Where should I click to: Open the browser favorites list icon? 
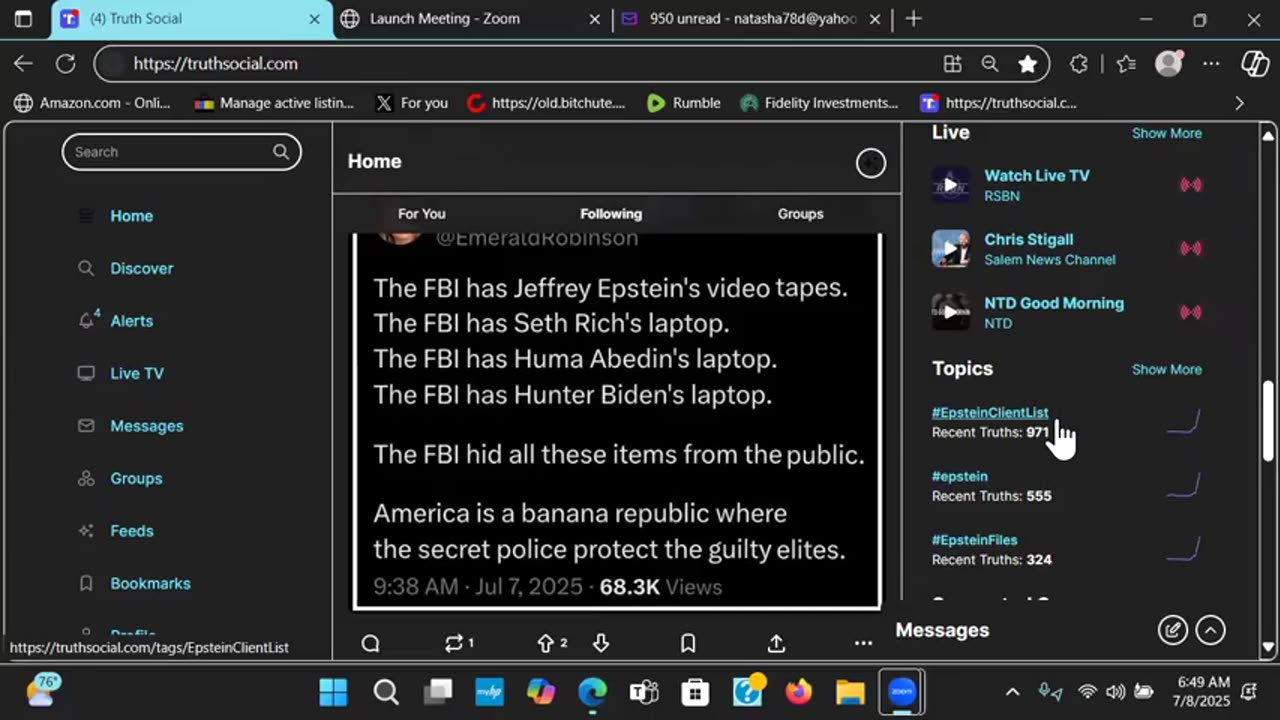click(1126, 64)
